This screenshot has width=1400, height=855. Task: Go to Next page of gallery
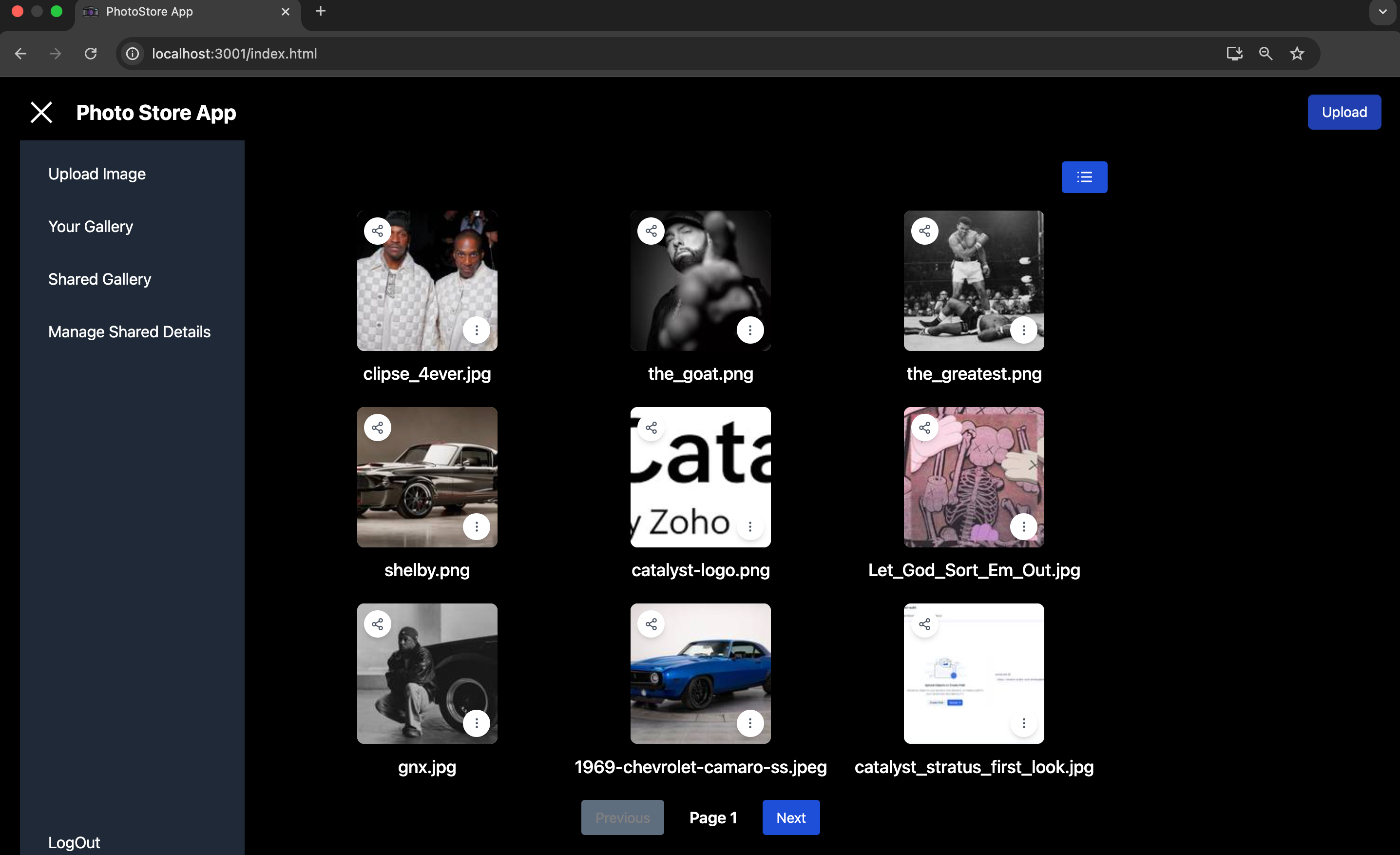tap(790, 817)
